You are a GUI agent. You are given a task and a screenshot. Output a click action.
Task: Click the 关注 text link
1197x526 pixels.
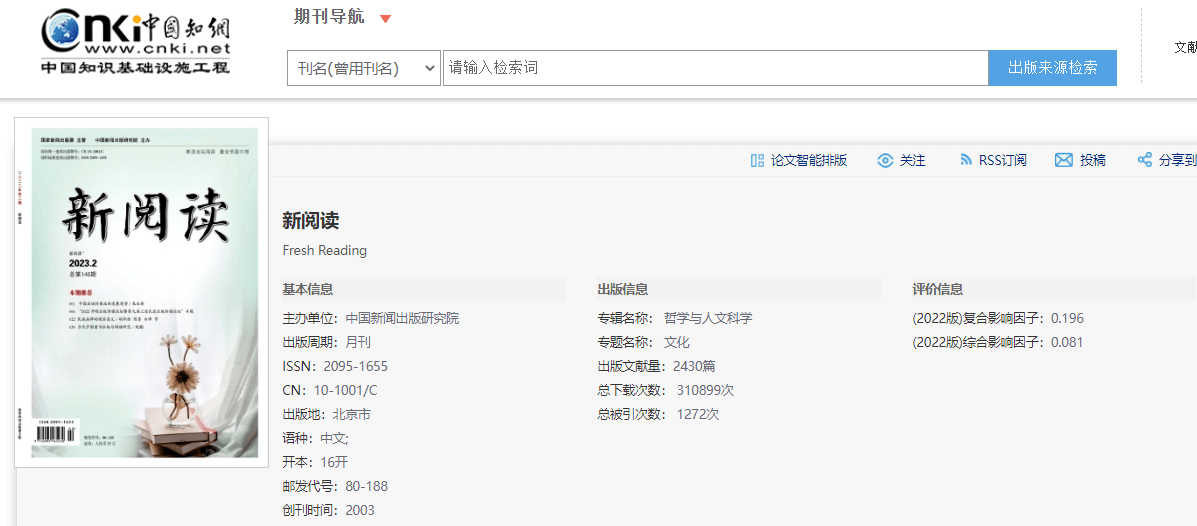point(912,160)
